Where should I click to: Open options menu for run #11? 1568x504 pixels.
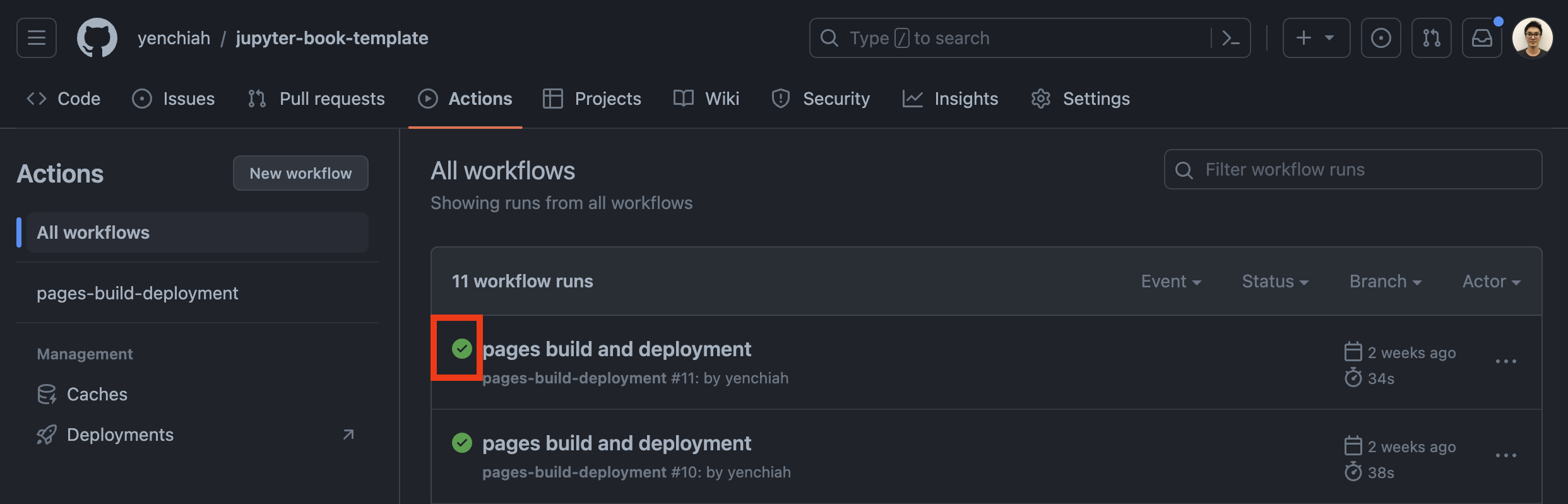click(1506, 362)
